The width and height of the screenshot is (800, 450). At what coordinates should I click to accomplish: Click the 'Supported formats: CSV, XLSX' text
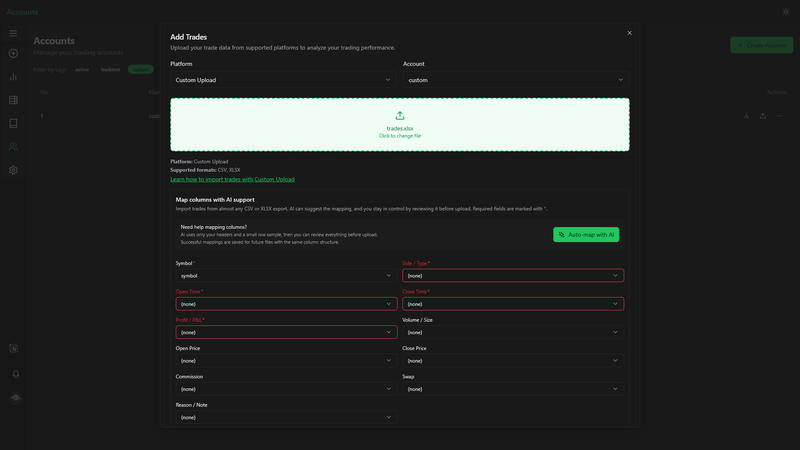click(205, 170)
